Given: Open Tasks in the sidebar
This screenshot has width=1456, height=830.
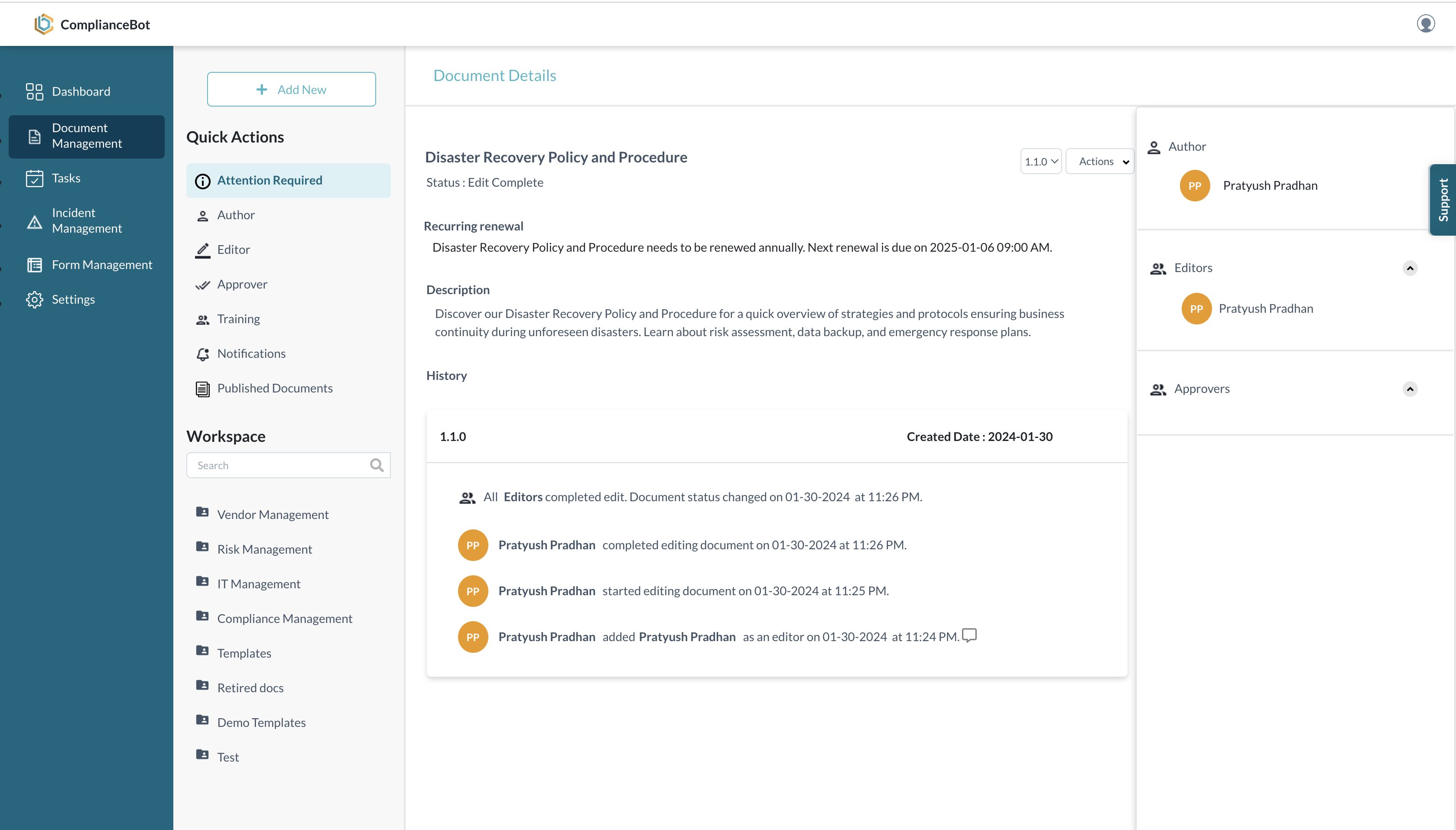Looking at the screenshot, I should (65, 178).
